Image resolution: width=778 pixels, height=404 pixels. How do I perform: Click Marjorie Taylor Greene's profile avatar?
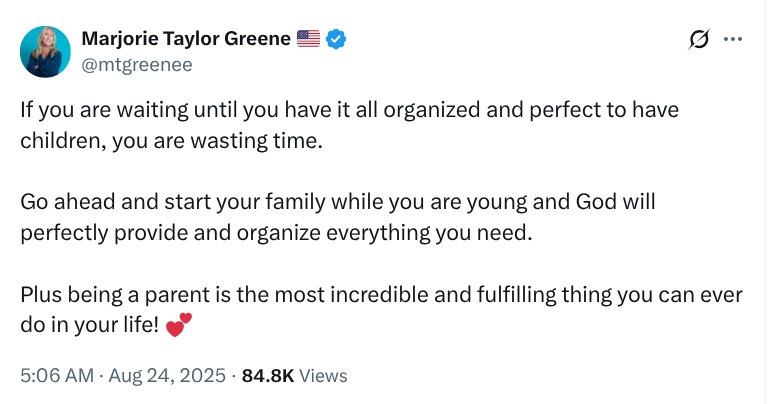click(x=45, y=52)
